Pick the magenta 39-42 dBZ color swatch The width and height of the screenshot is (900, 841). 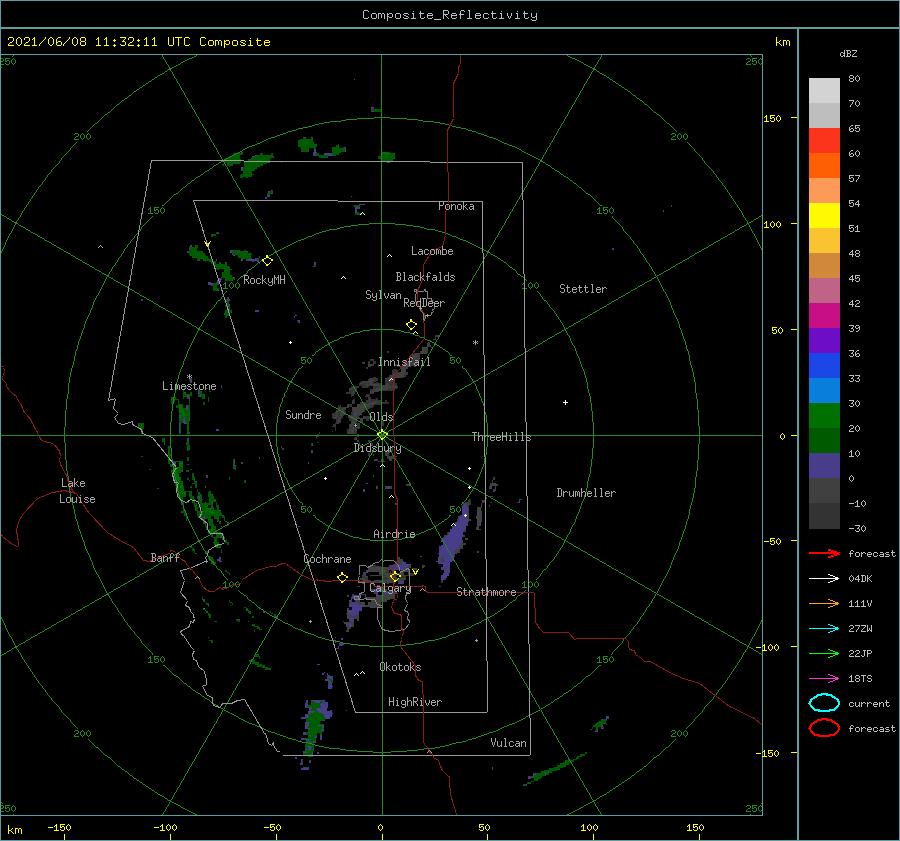[x=824, y=315]
